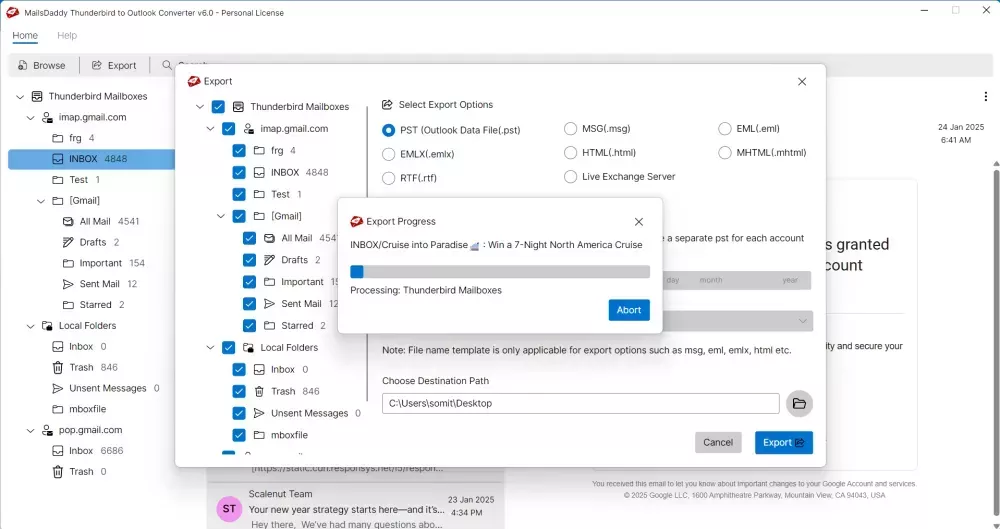Click the Local Folders icon in the main tree
Image resolution: width=1000 pixels, height=529 pixels.
tap(47, 325)
